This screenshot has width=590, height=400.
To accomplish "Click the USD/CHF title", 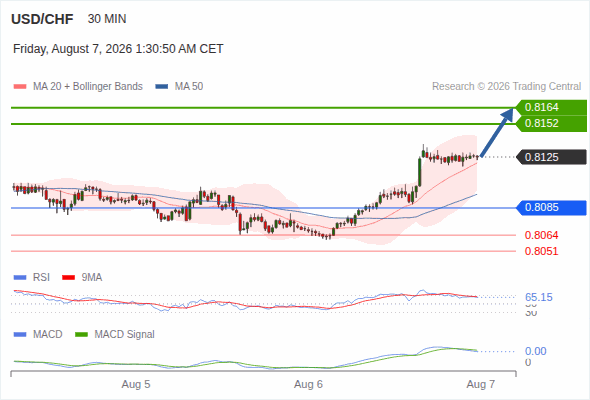I will [x=42, y=19].
